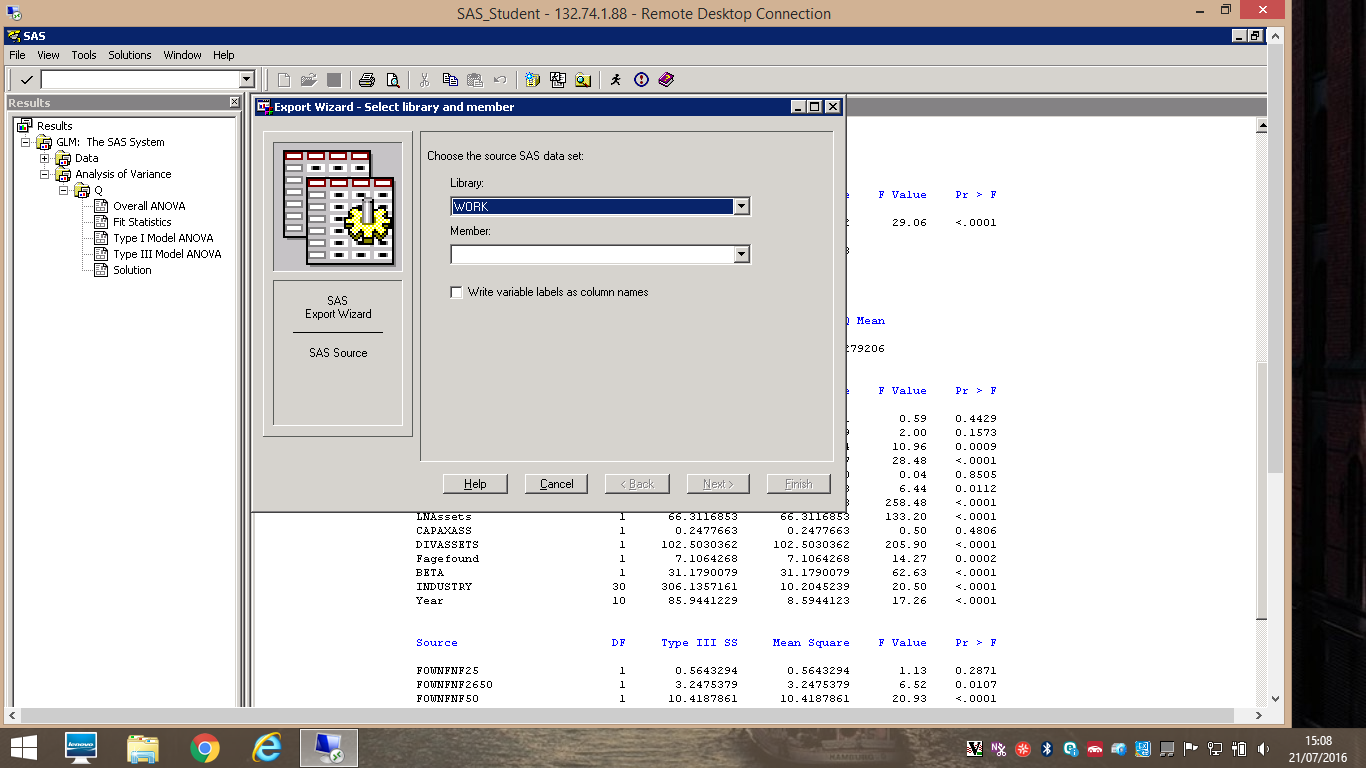Viewport: 1366px width, 768px height.
Task: Open the Library dropdown showing WORK
Action: (741, 206)
